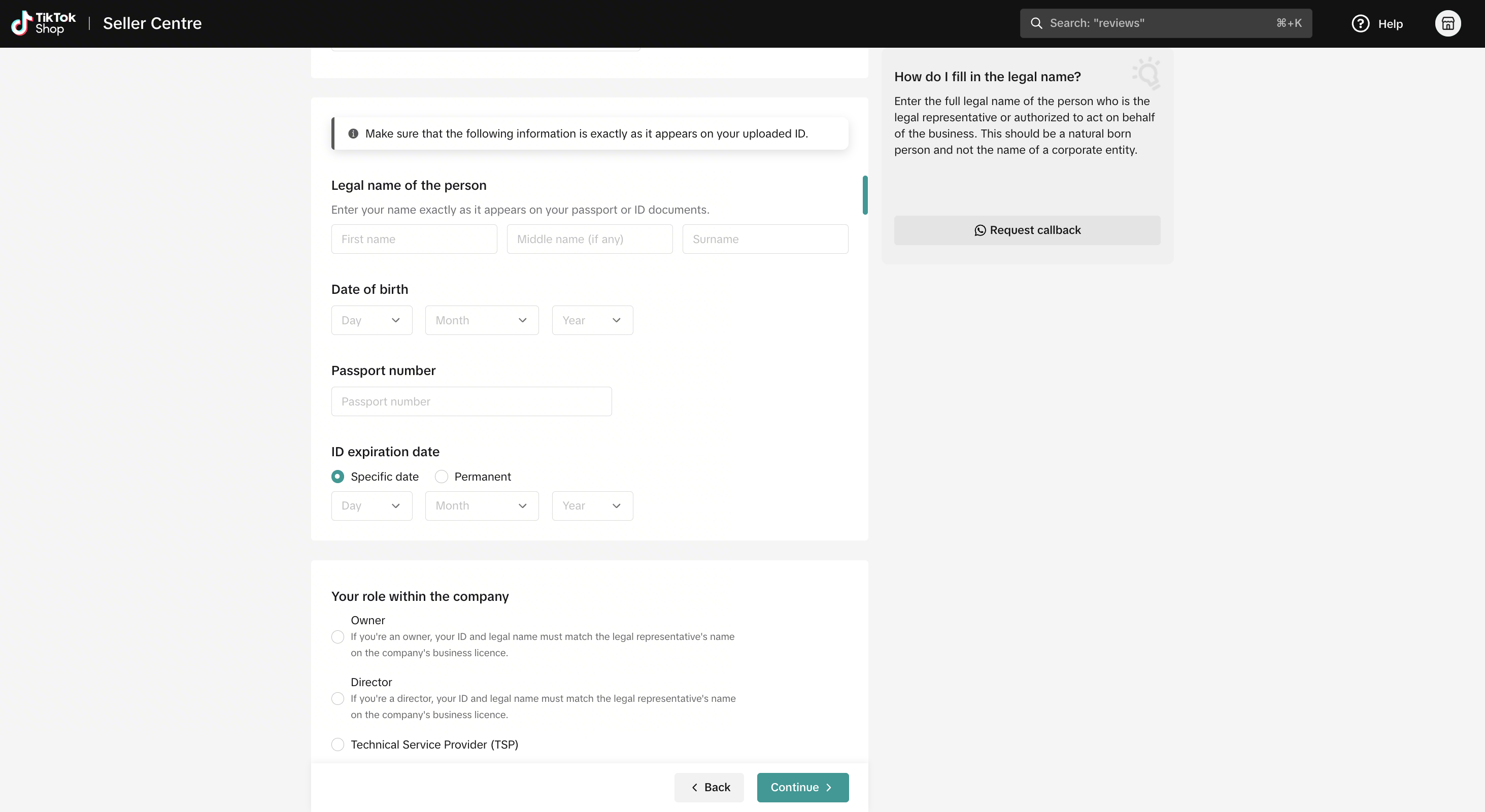Select the Director role radio button
Image resolution: width=1485 pixels, height=812 pixels.
point(338,698)
